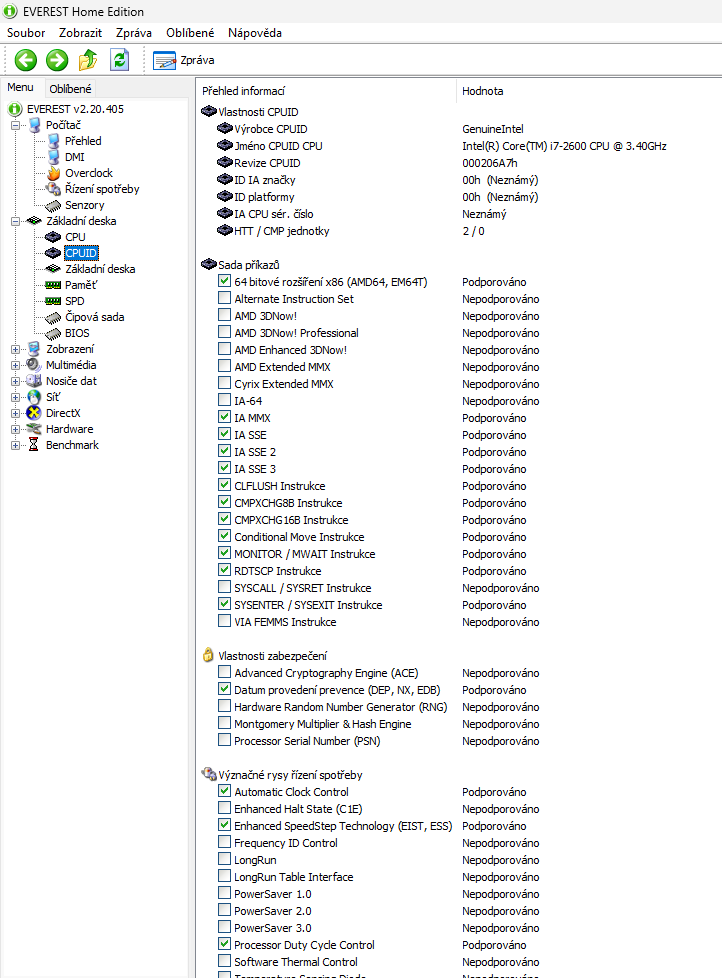
Task: Toggle the IA MMX checkbox
Action: 224,417
